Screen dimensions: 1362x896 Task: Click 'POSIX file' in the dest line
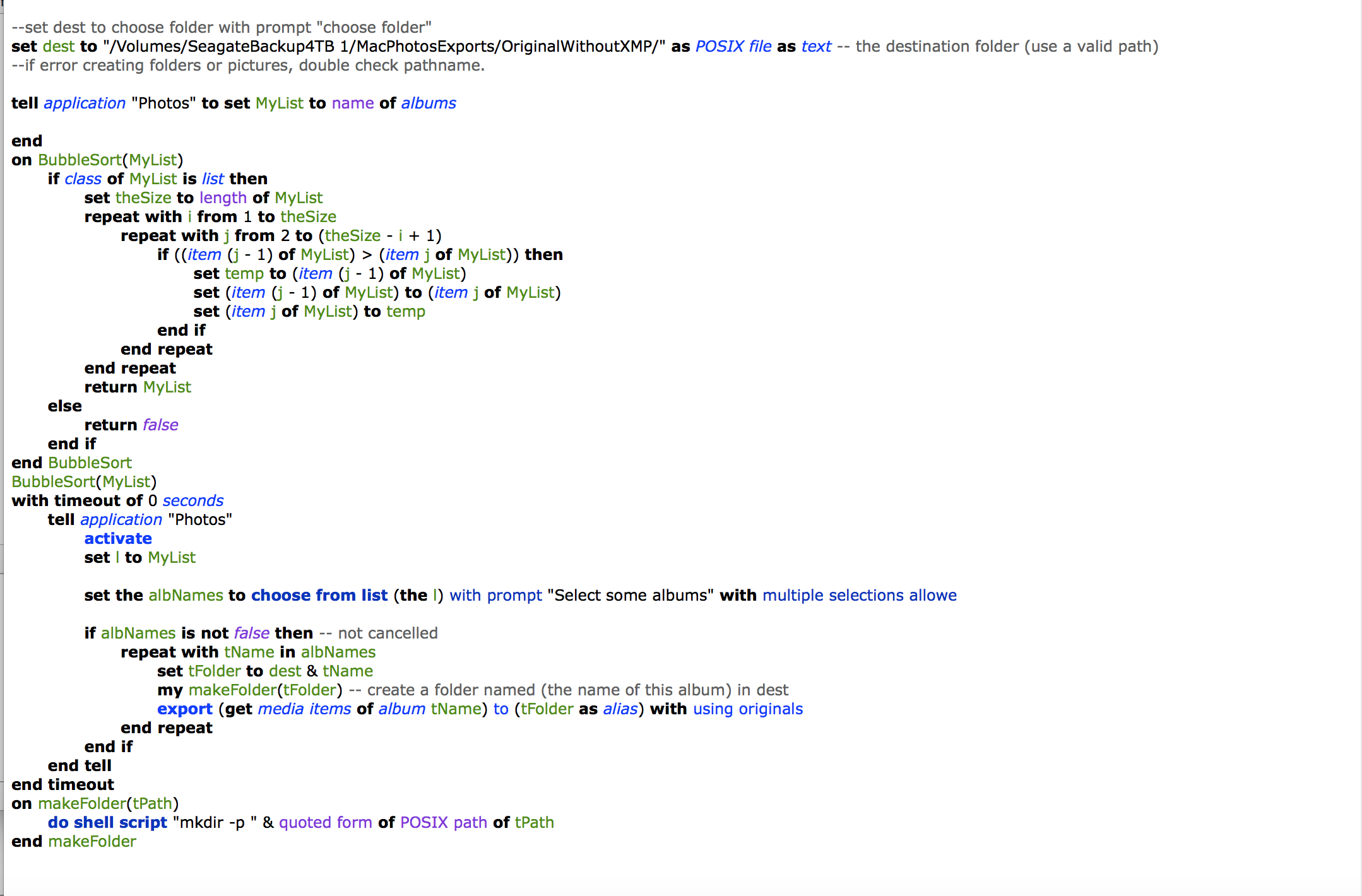(x=733, y=46)
